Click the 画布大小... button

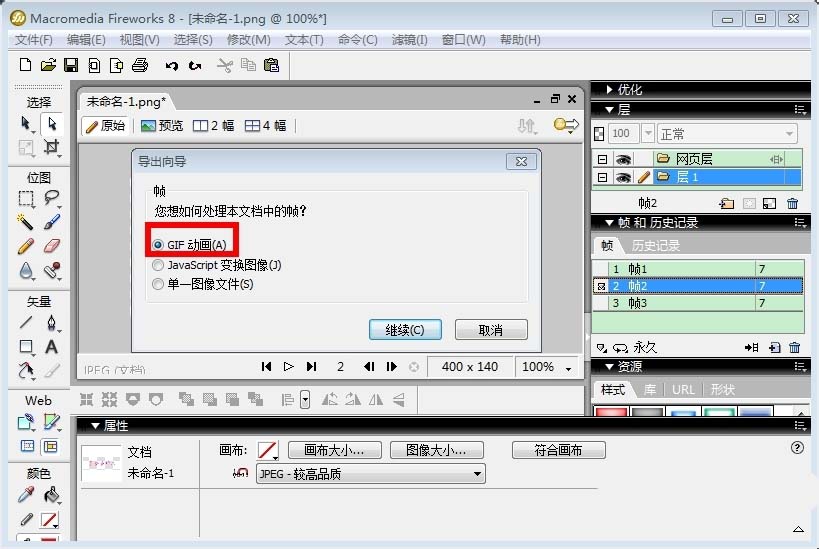tap(334, 450)
